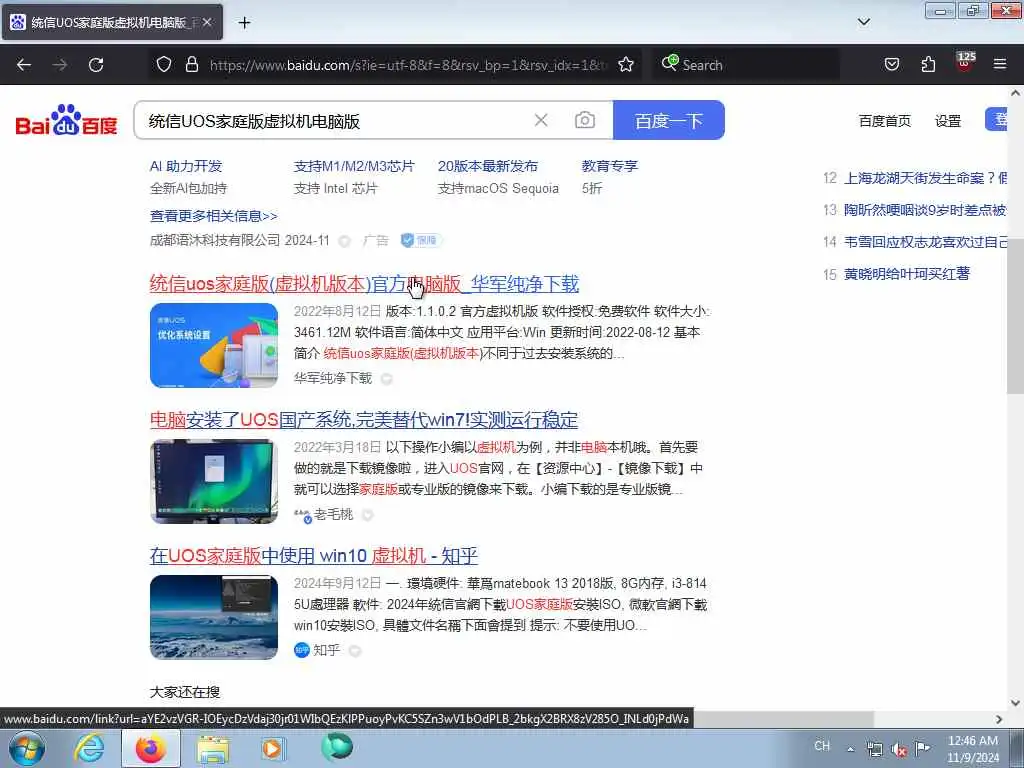
Task: Open result 在UOS家庭版中使用 win10 虚拟机
Action: coord(313,556)
